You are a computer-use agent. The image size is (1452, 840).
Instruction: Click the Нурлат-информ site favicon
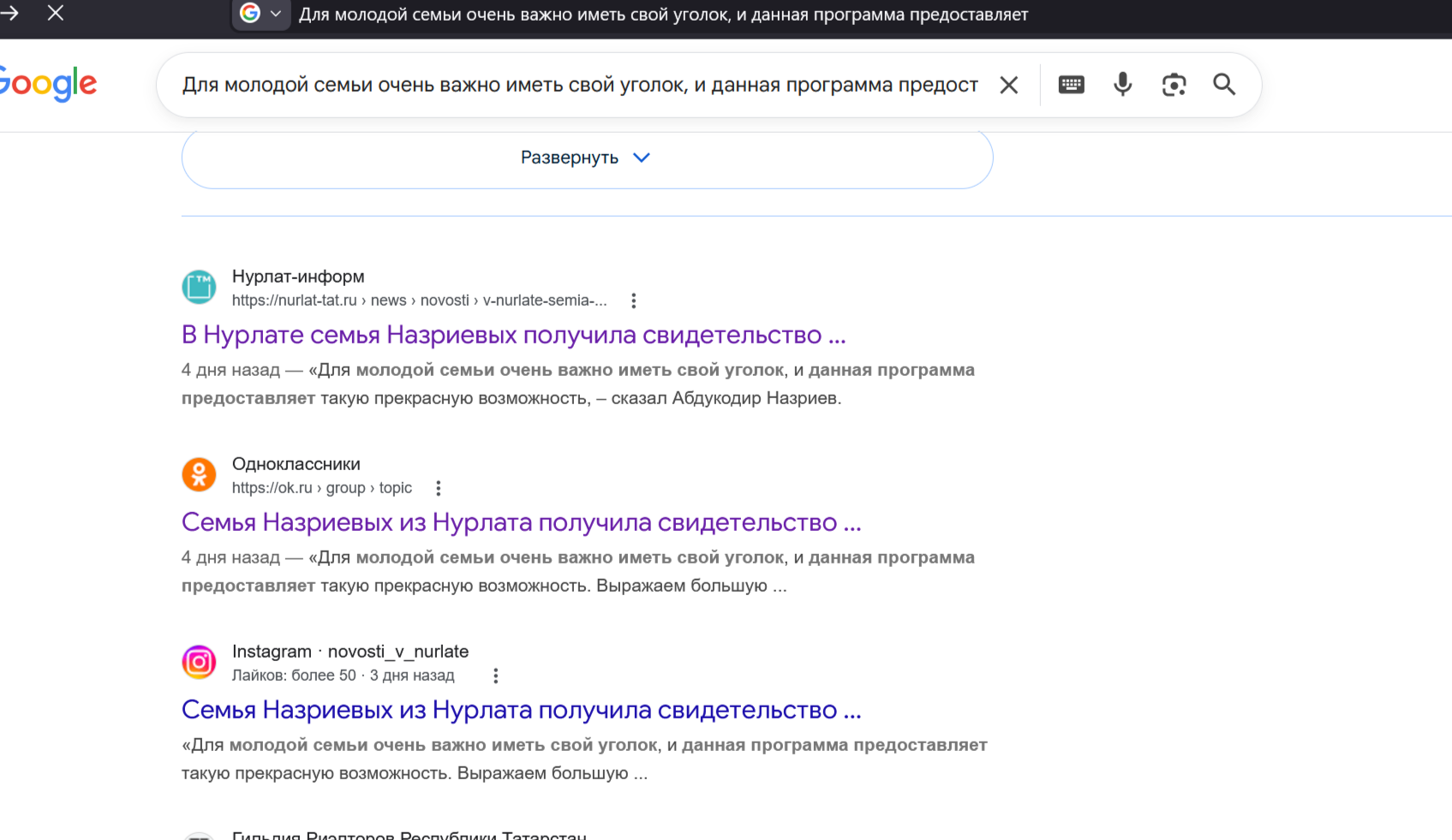[199, 288]
